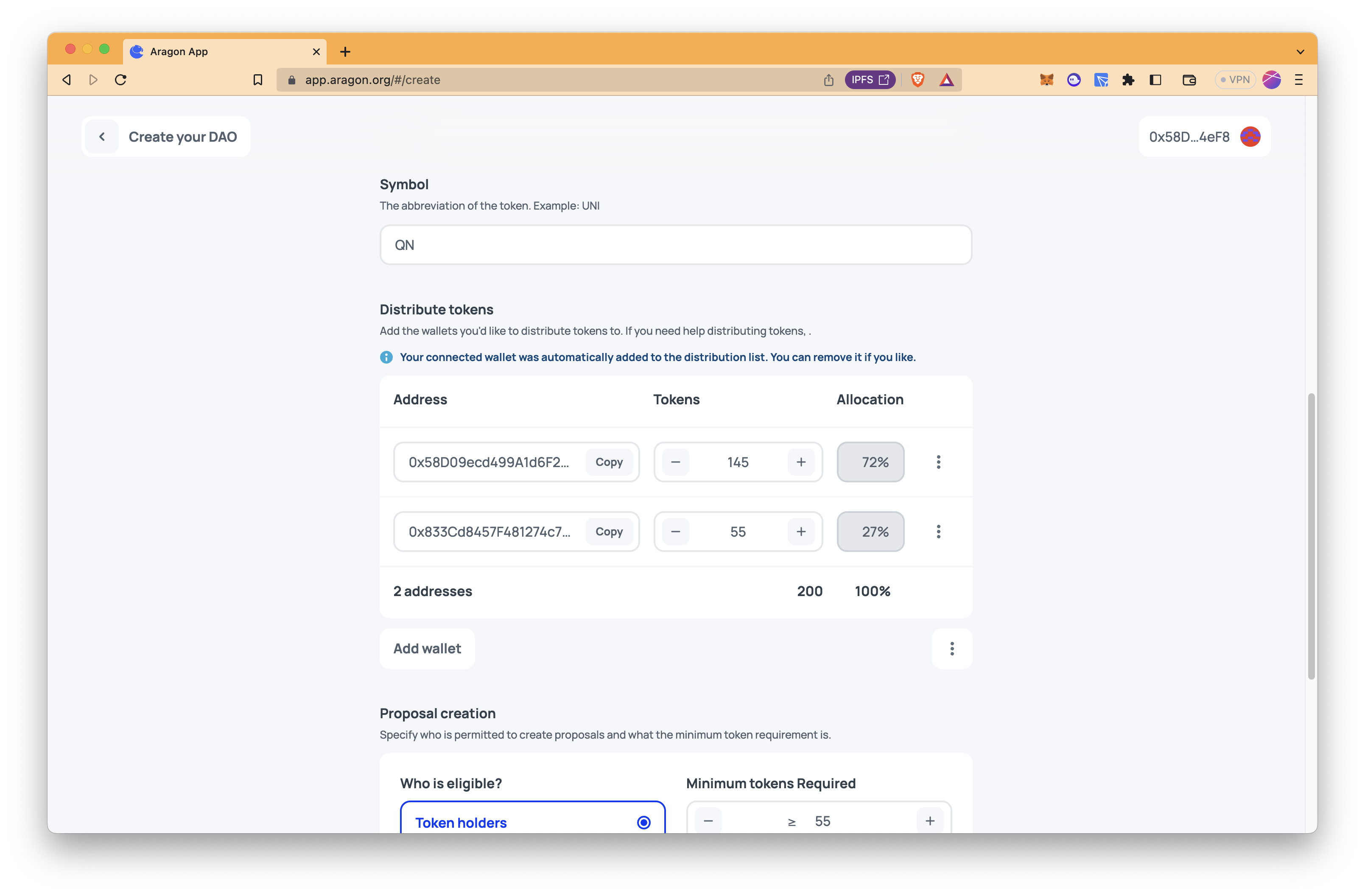Viewport: 1365px width, 896px height.
Task: Click the Brave Rewards triangle icon
Action: (946, 80)
